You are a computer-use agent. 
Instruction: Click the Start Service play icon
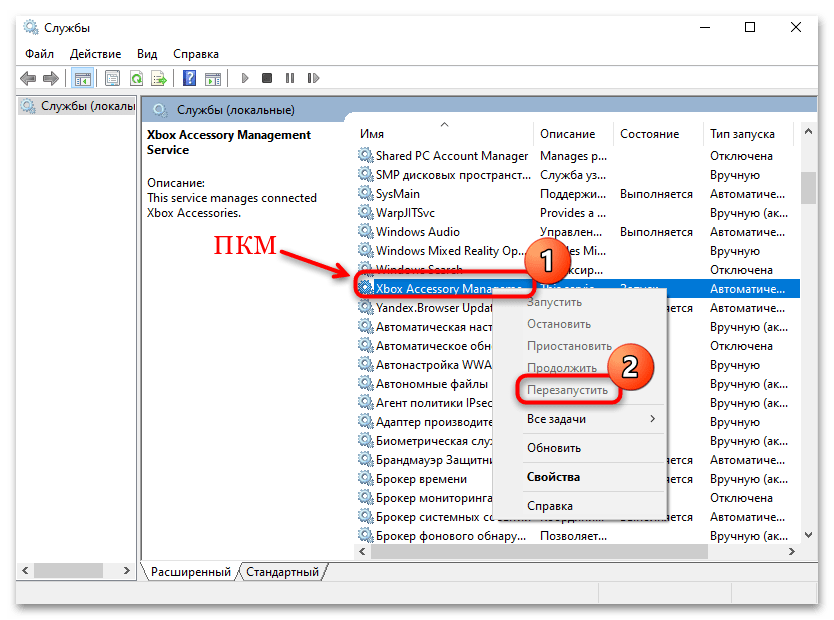pyautogui.click(x=245, y=79)
